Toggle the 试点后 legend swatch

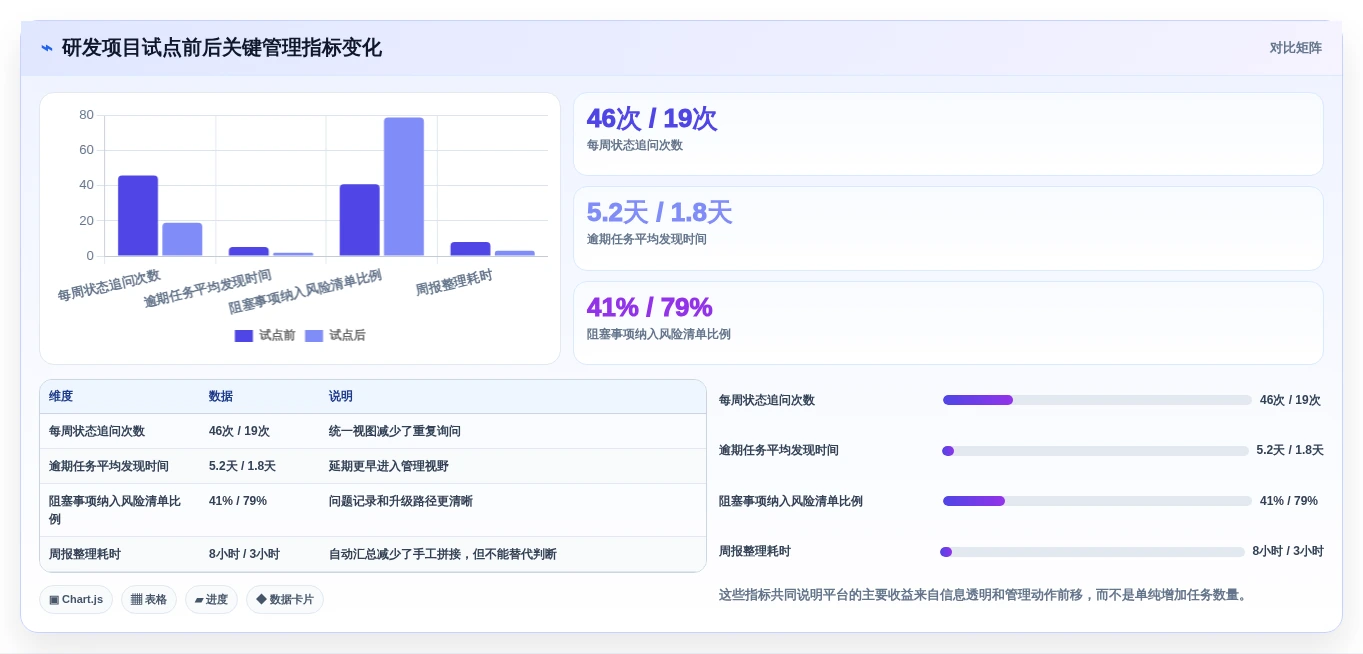(x=314, y=336)
